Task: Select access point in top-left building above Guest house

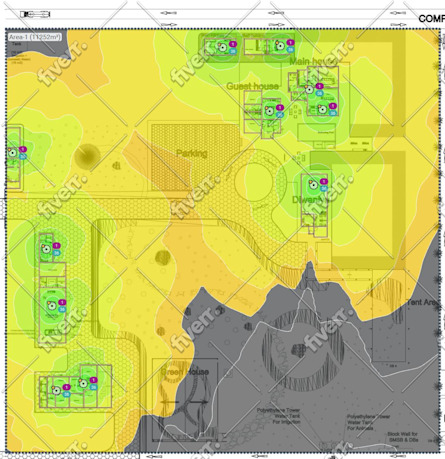Action: point(223,47)
